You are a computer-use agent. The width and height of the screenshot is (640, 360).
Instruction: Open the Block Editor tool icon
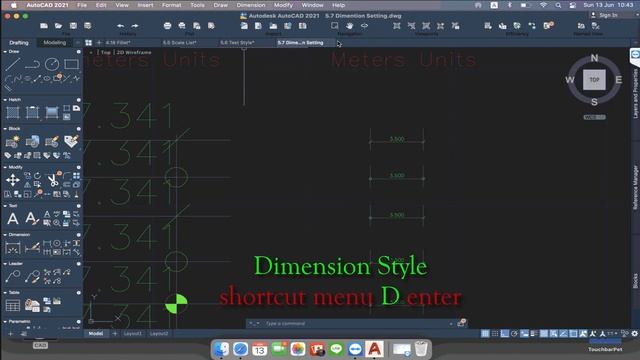[x=52, y=142]
